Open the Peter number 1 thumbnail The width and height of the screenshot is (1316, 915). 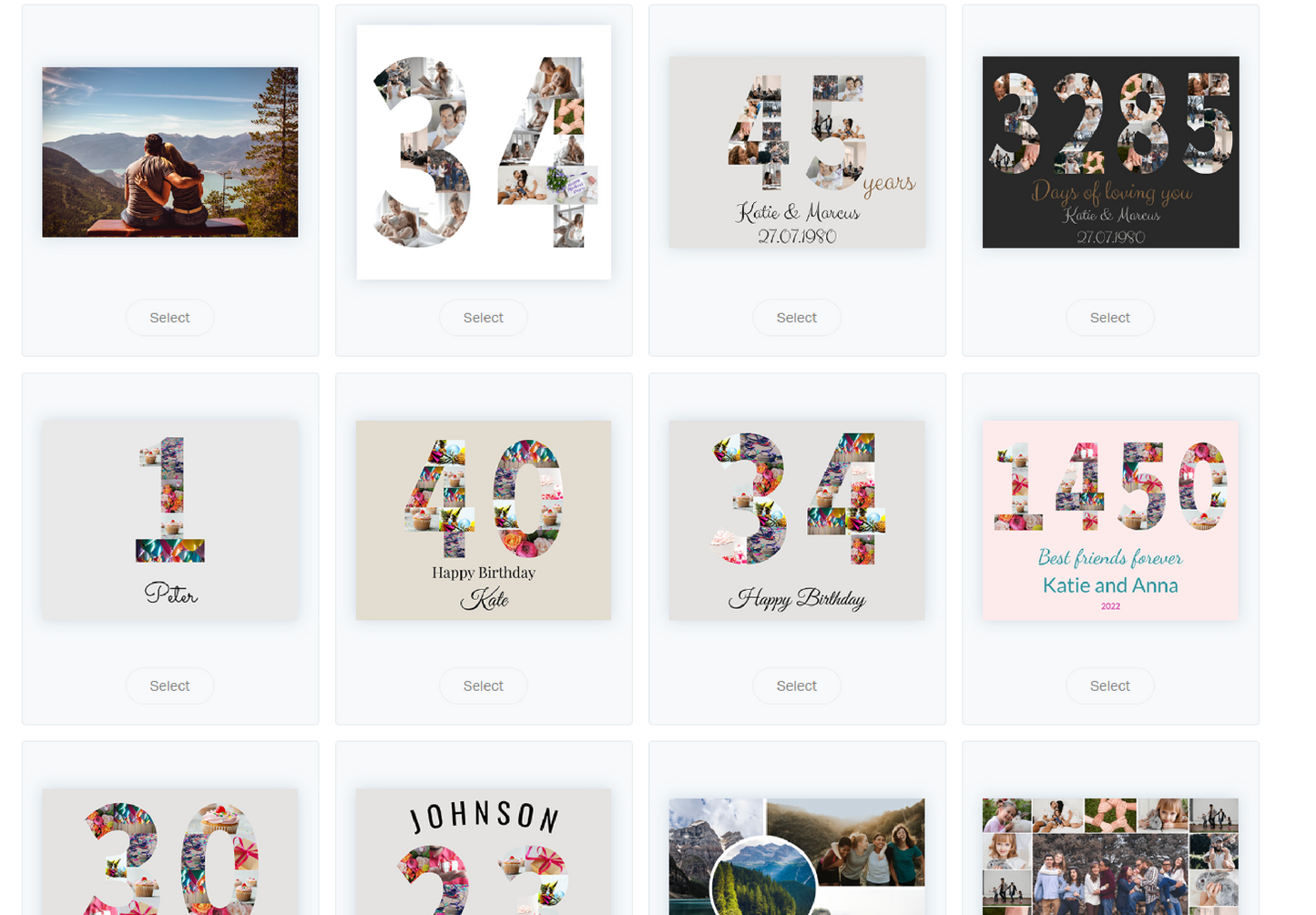click(x=170, y=520)
